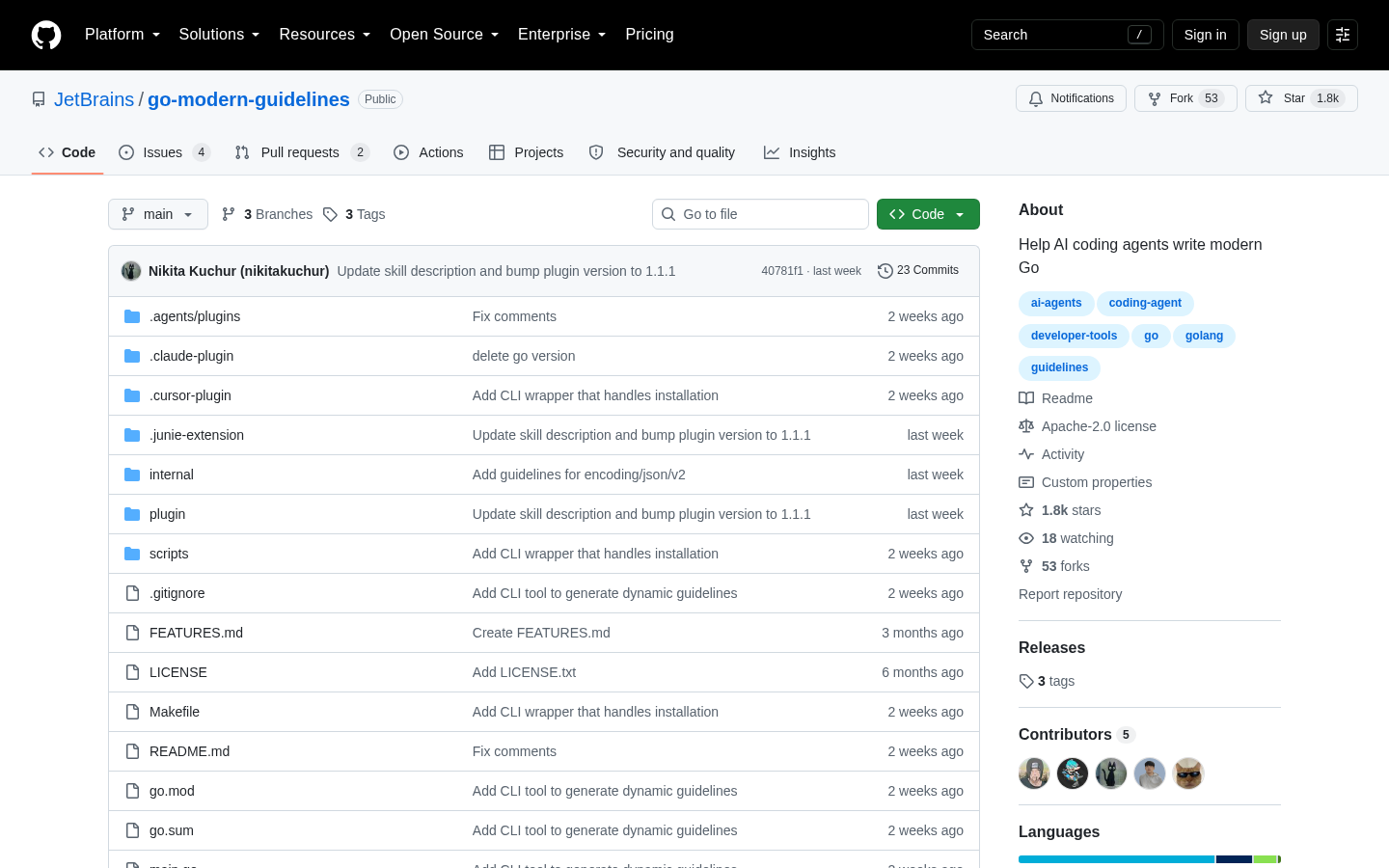Click commit message 'Add guidelines for encoding/json/v2'
The image size is (1389, 868).
click(x=579, y=475)
